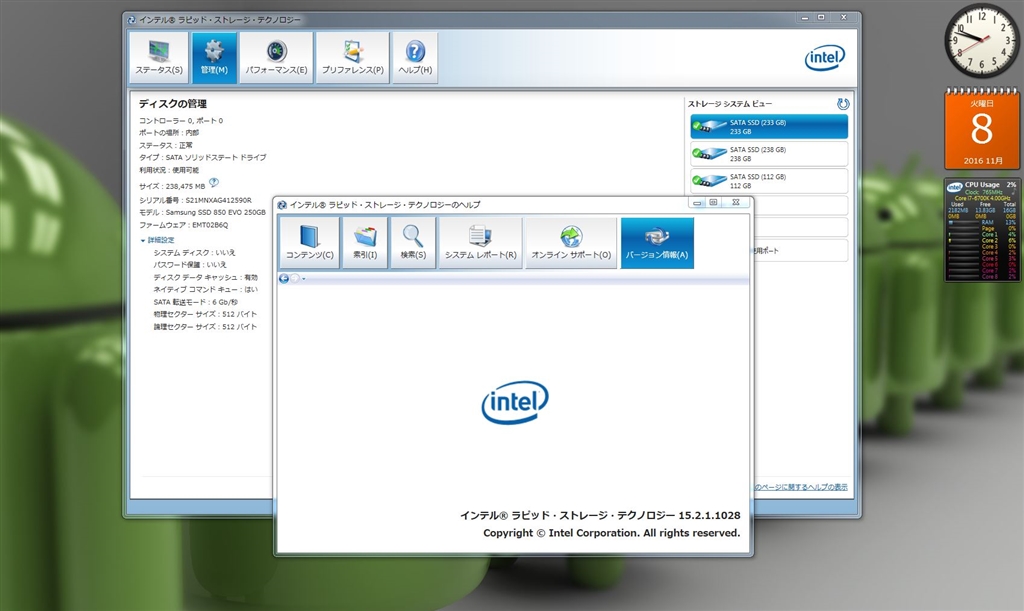
Task: Click the Intel logo in the main window header
Action: (x=825, y=58)
